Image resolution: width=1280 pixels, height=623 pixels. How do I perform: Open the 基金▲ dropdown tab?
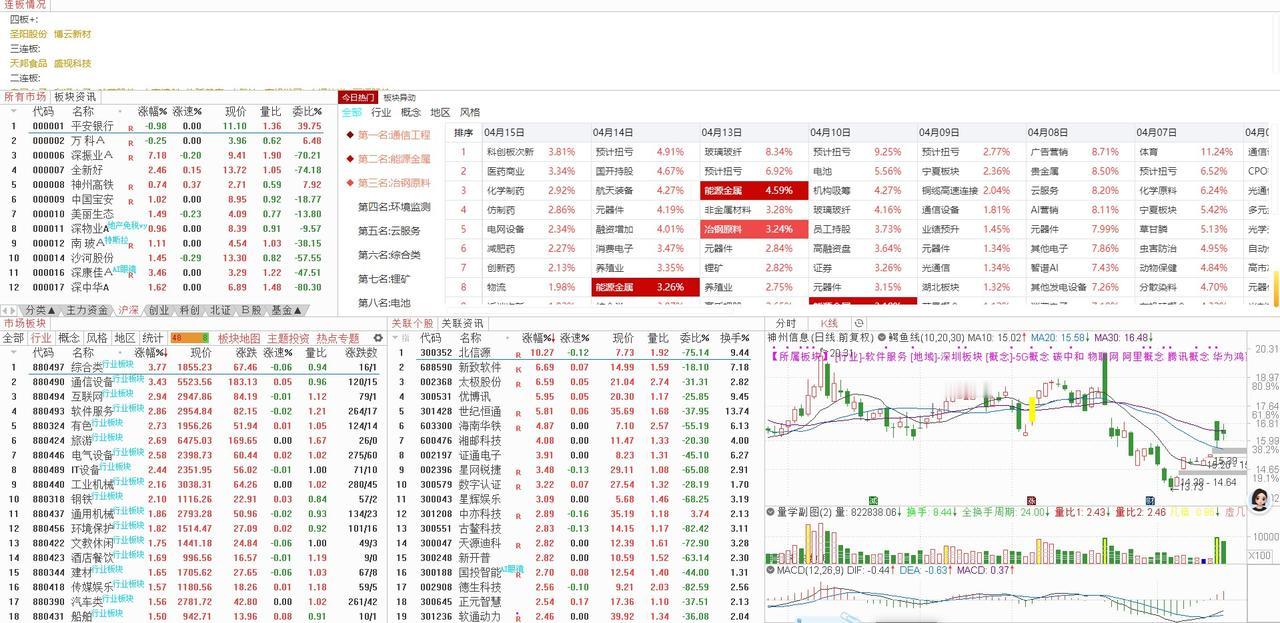click(286, 310)
